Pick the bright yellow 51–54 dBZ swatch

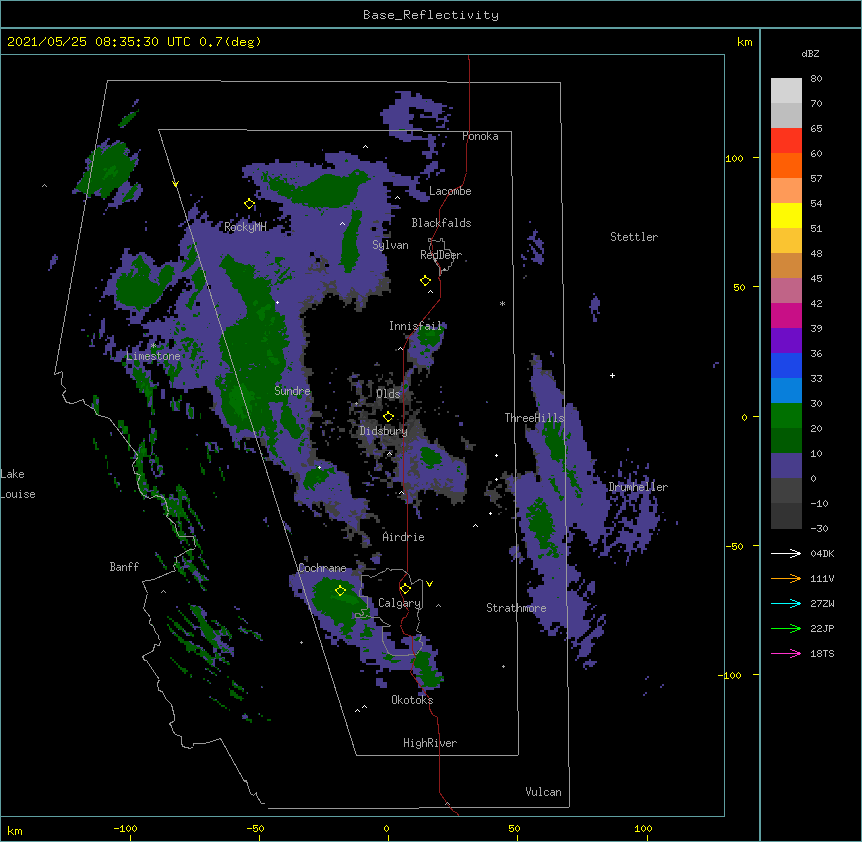click(x=786, y=215)
